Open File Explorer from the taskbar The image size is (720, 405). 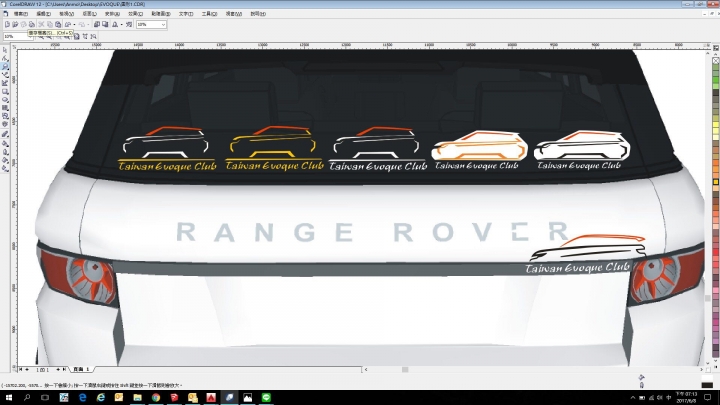pyautogui.click(x=137, y=398)
